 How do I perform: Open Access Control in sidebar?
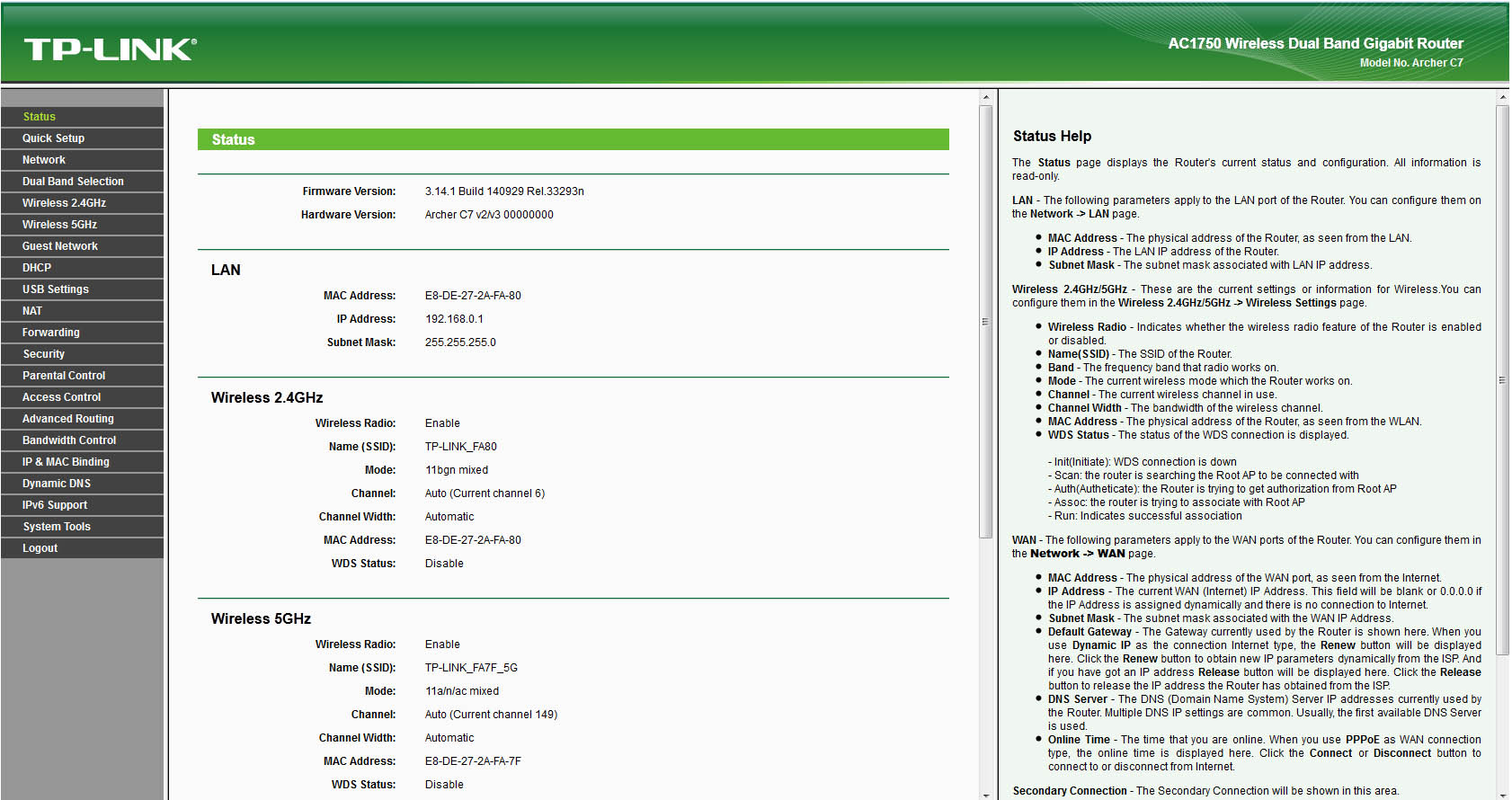pyautogui.click(x=82, y=397)
